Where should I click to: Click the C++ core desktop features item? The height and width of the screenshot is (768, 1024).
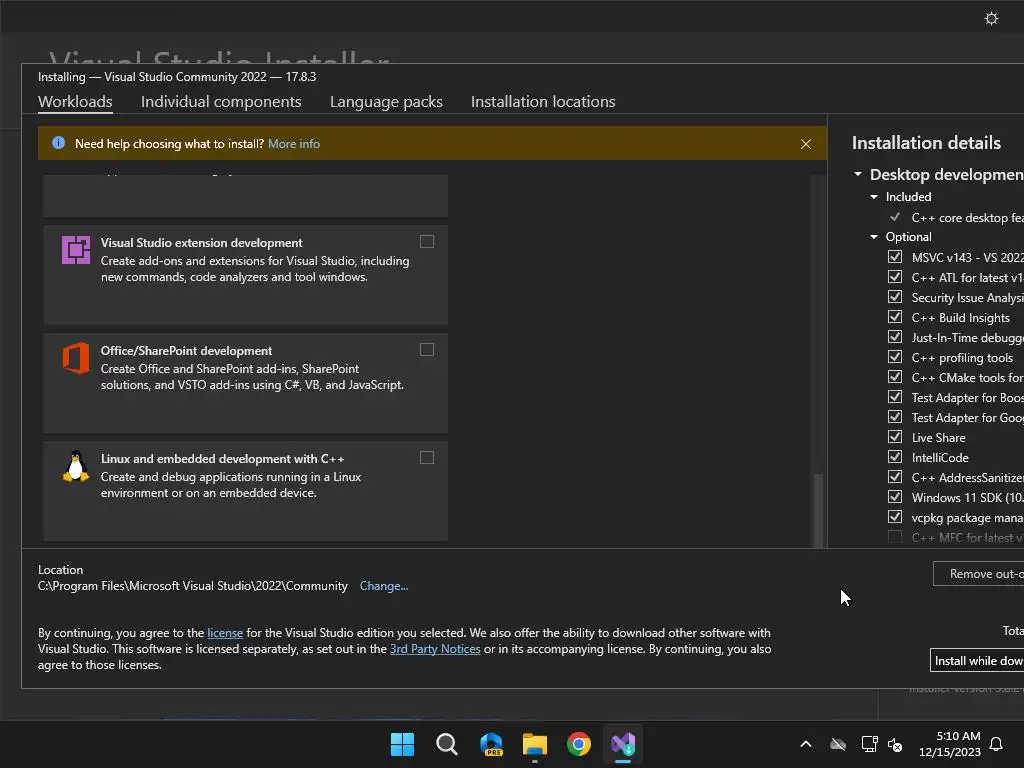(967, 217)
